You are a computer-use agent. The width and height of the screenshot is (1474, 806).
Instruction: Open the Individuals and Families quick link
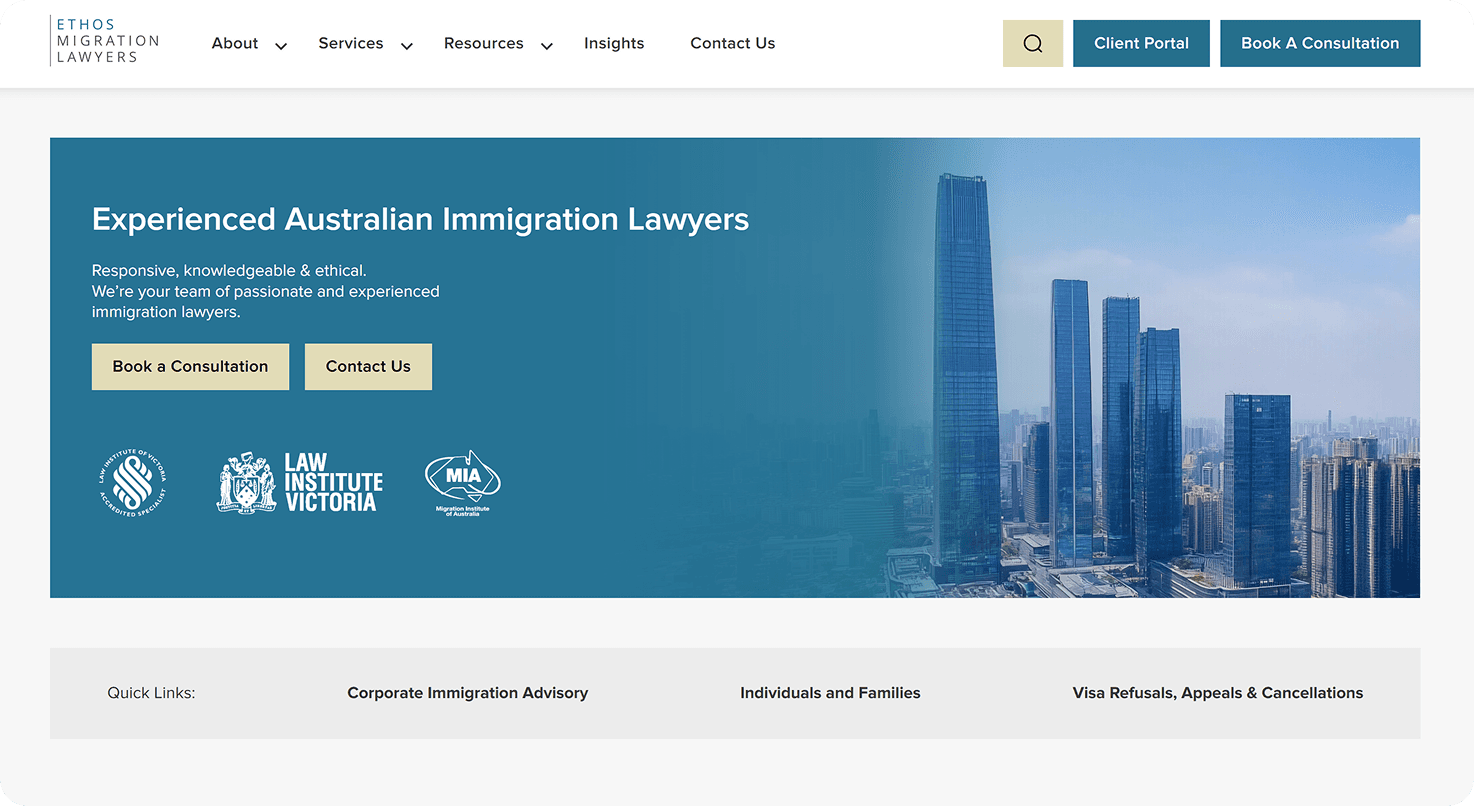pos(830,693)
